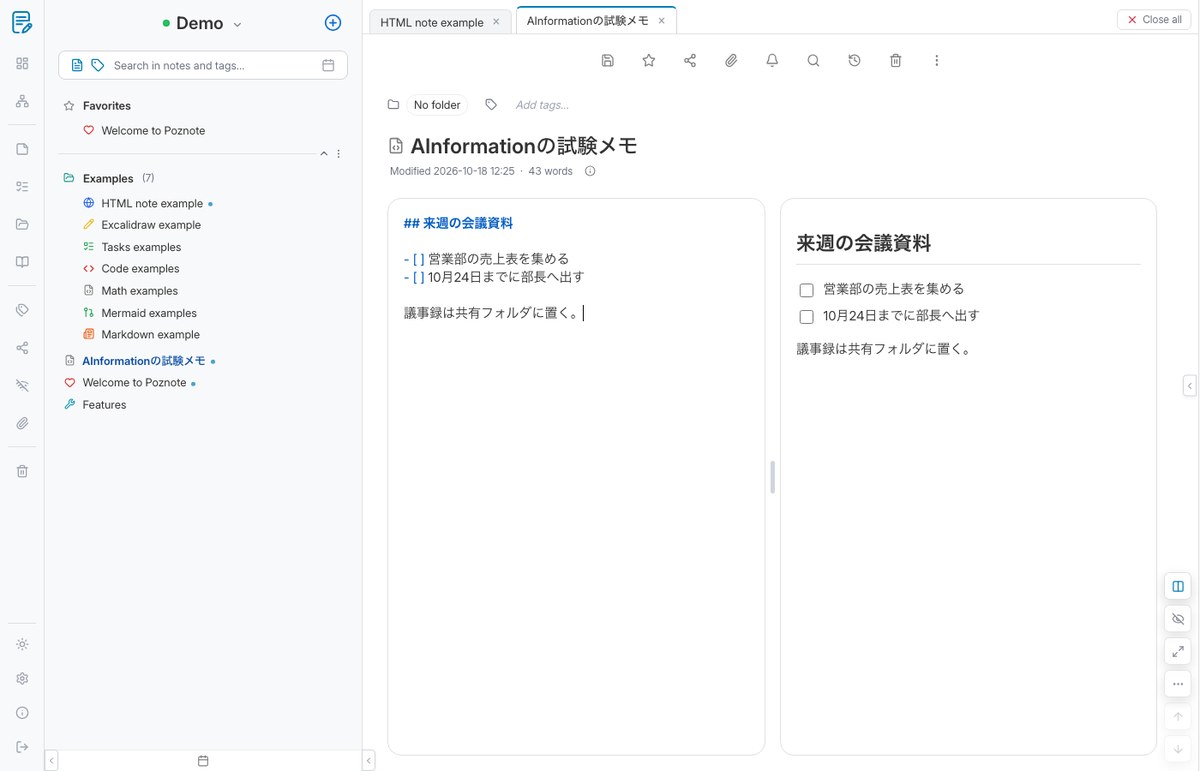Click the No folder button

point(437,105)
